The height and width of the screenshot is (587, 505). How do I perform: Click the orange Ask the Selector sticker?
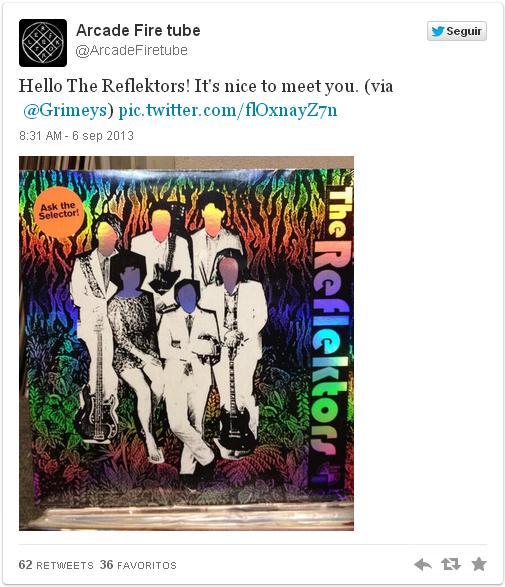coord(59,211)
